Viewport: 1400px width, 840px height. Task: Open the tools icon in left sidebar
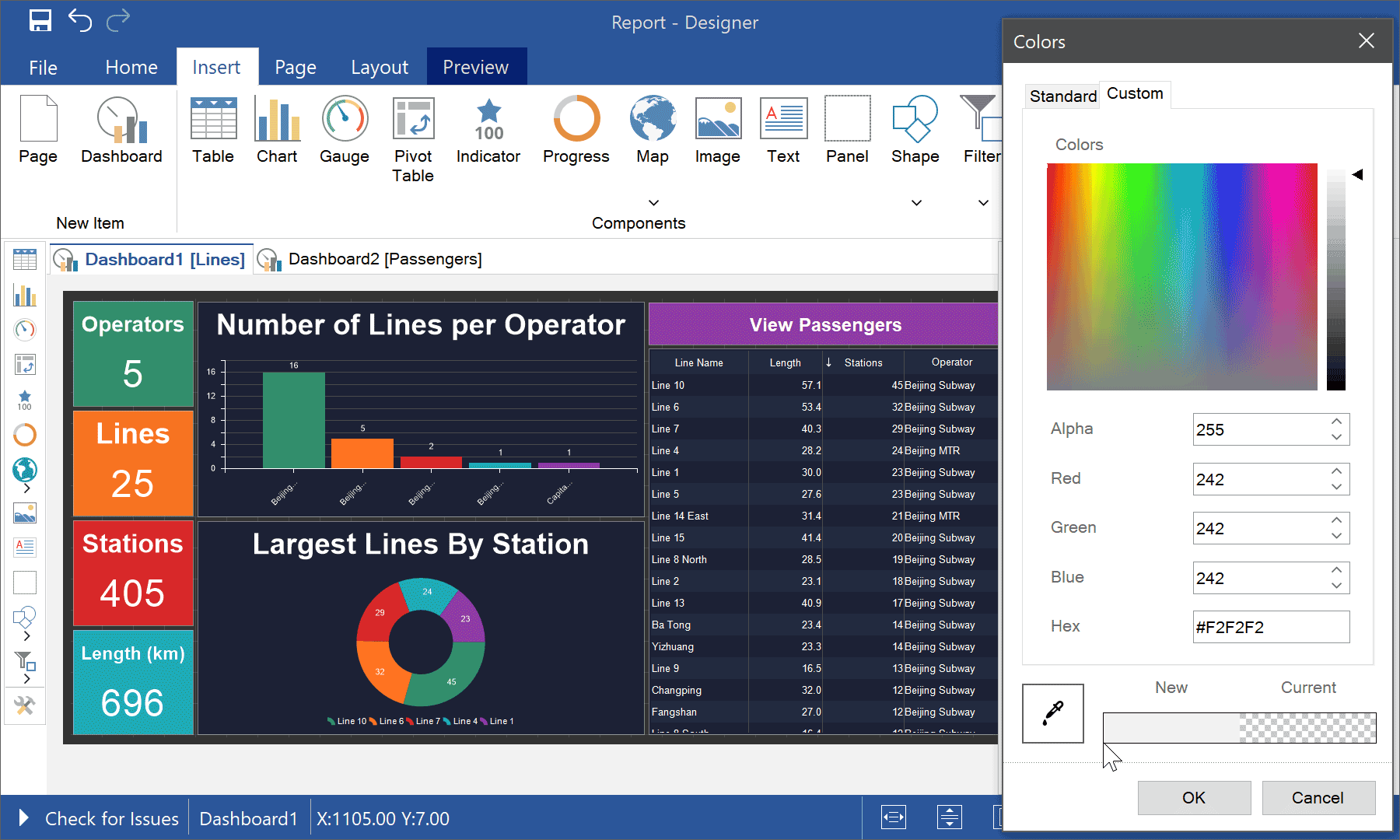point(25,705)
